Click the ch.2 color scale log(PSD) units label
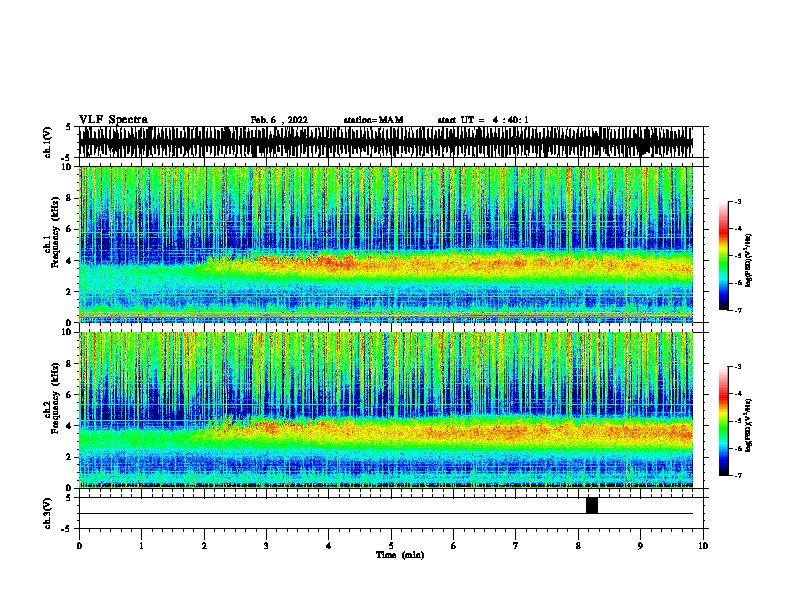Screen dimensions: 792x612 pyautogui.click(x=748, y=425)
